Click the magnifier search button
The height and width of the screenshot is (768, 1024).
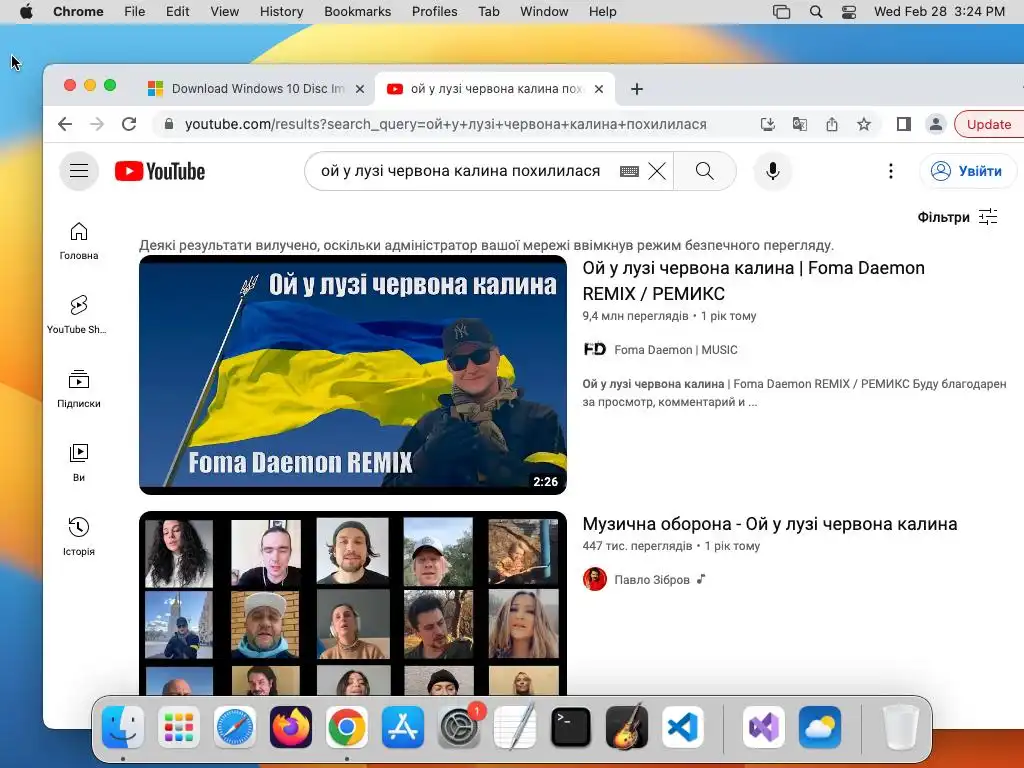coord(705,171)
